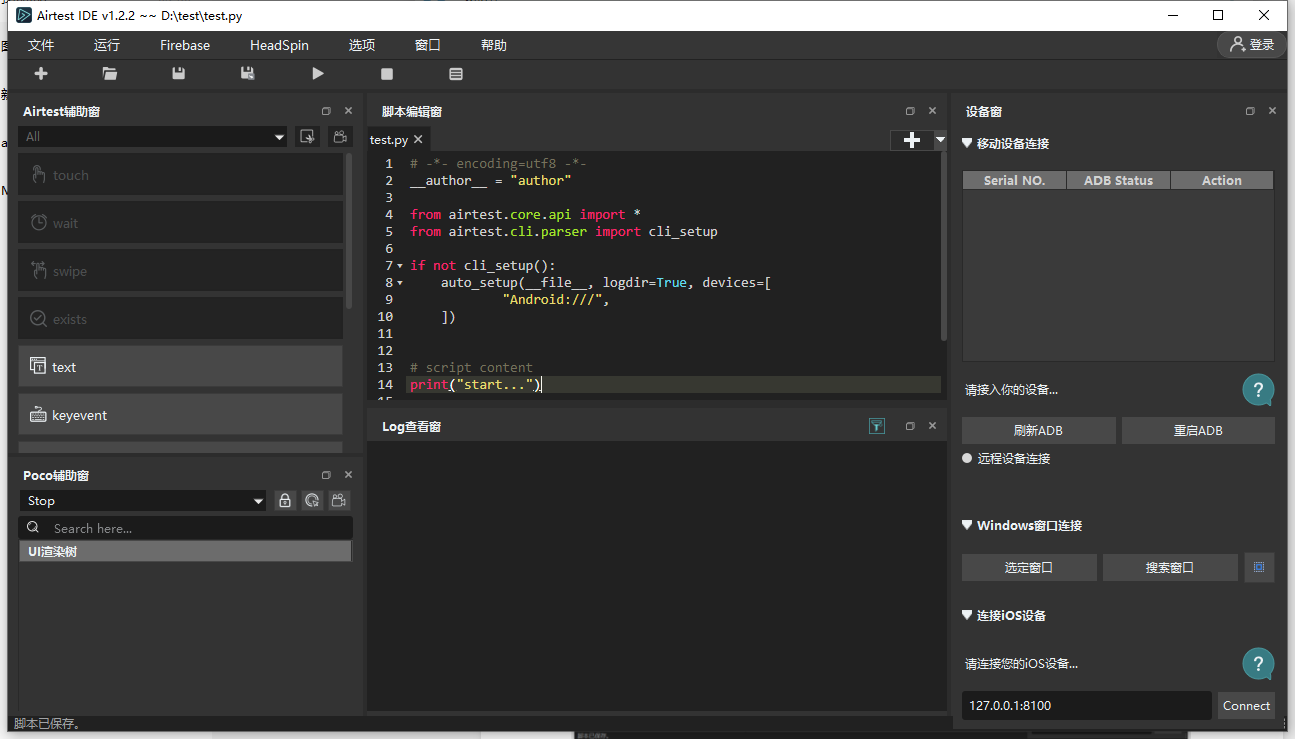Screen dimensions: 1295x739
Task: Click the auto-record icon in Airtest assistant
Action: coord(308,137)
